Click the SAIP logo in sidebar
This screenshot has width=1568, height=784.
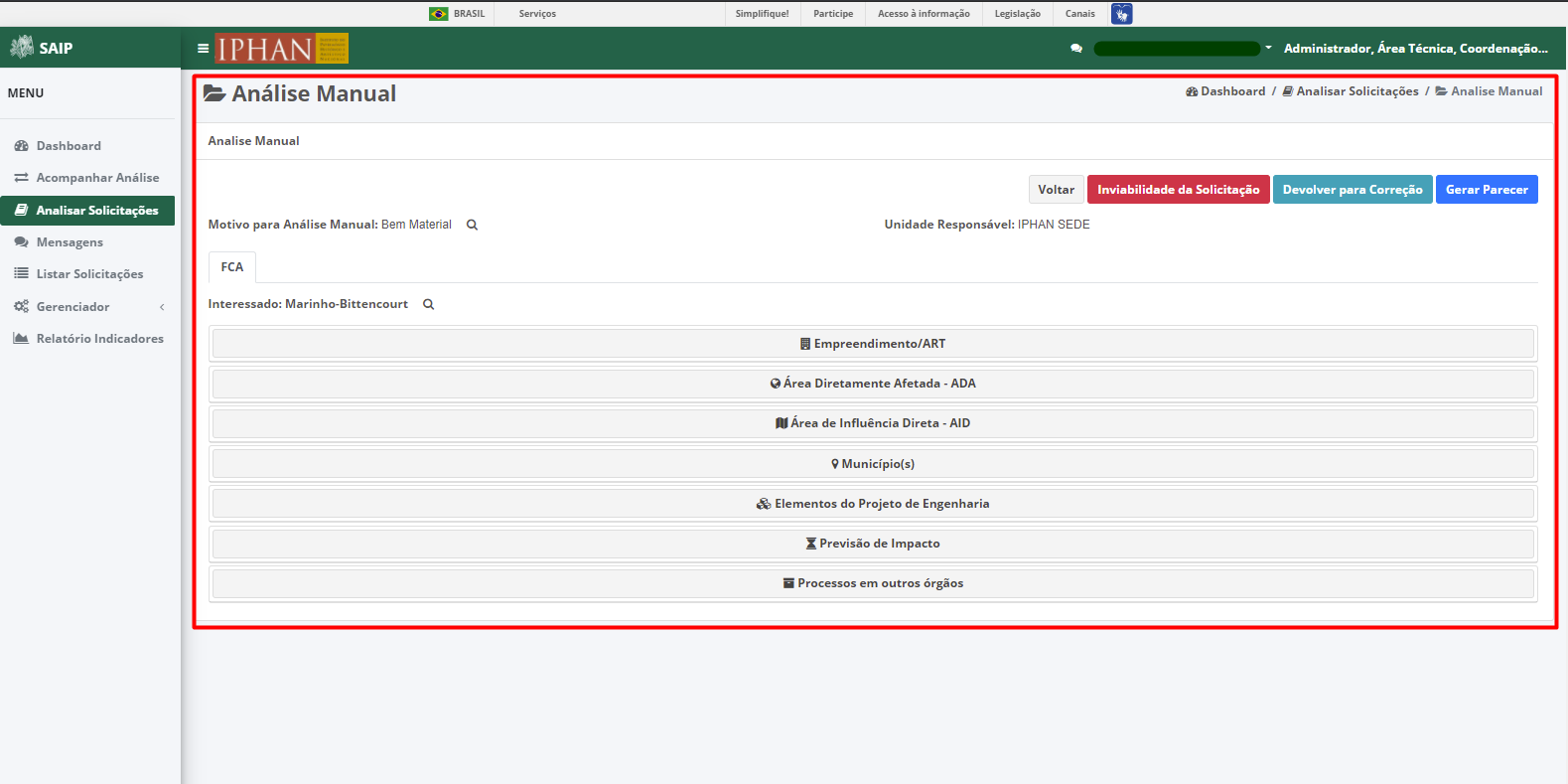(42, 47)
